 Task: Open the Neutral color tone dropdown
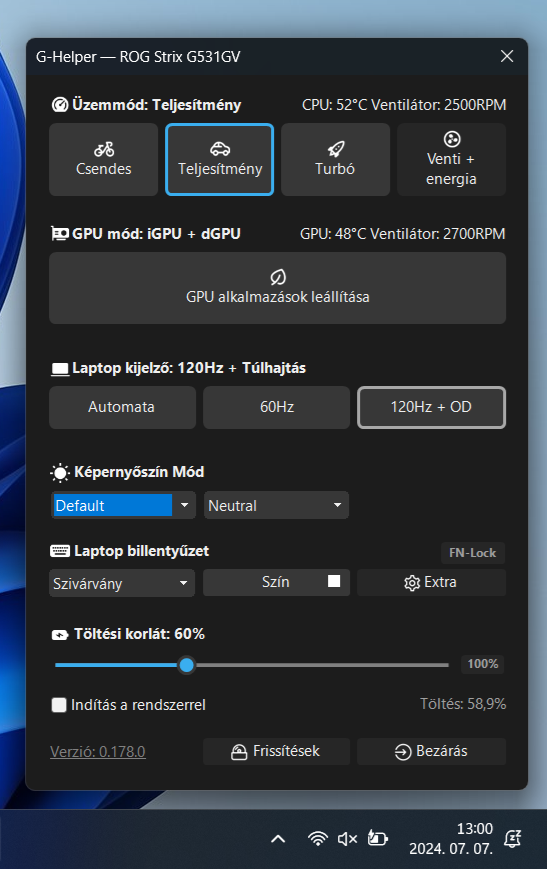276,505
